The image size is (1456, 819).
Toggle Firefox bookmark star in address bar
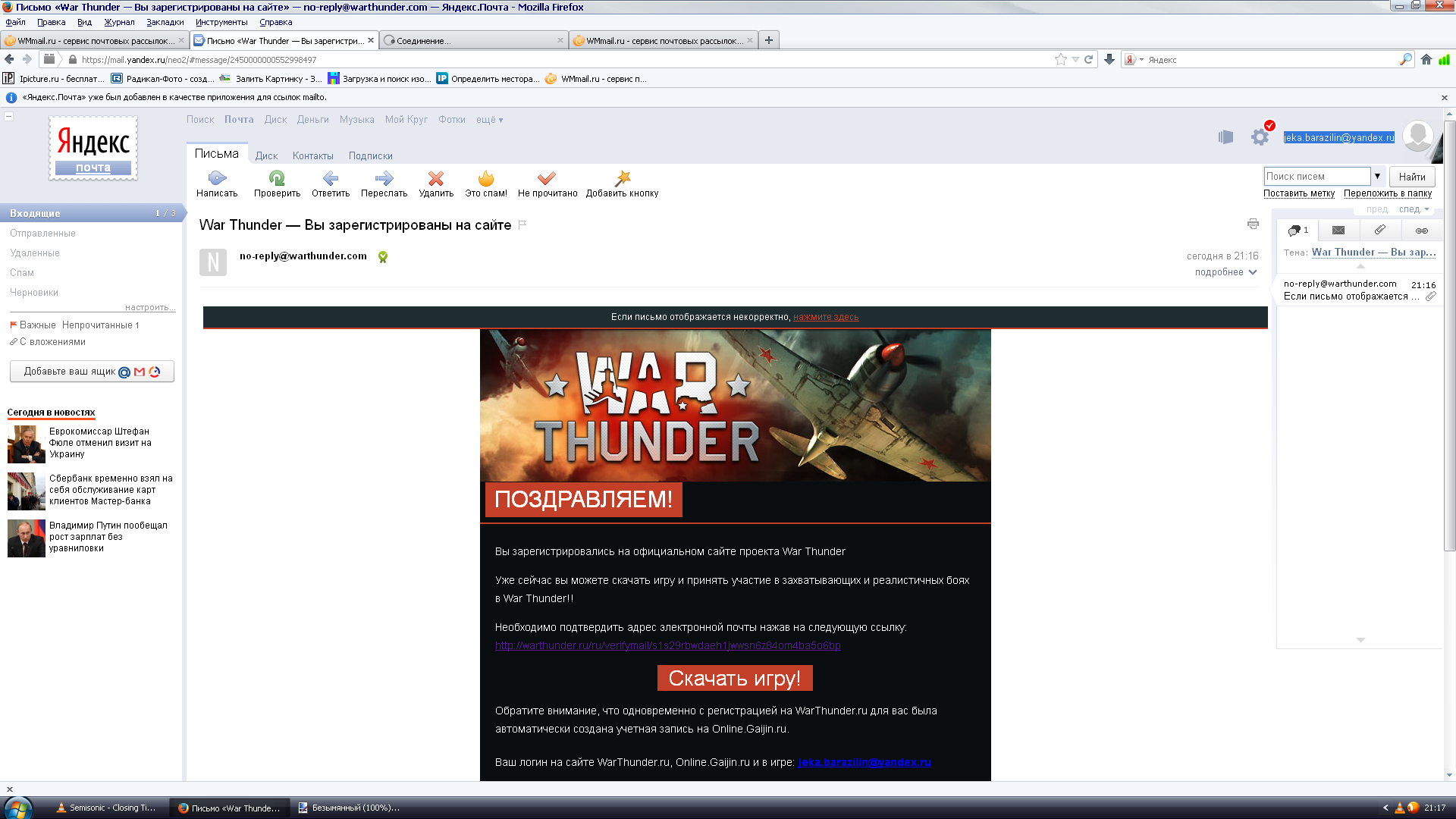1060,60
